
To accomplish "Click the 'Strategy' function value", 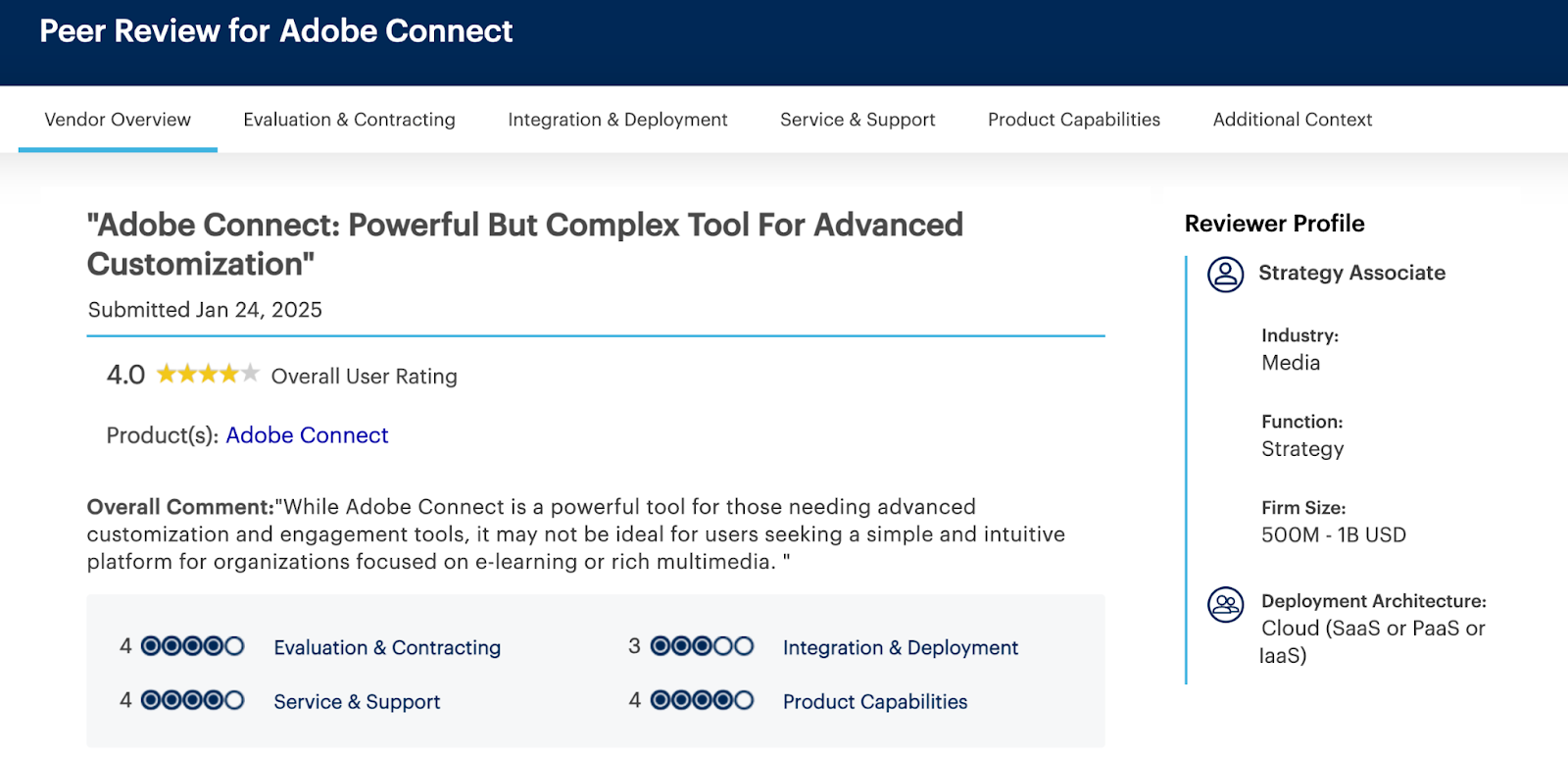I will pyautogui.click(x=1302, y=449).
